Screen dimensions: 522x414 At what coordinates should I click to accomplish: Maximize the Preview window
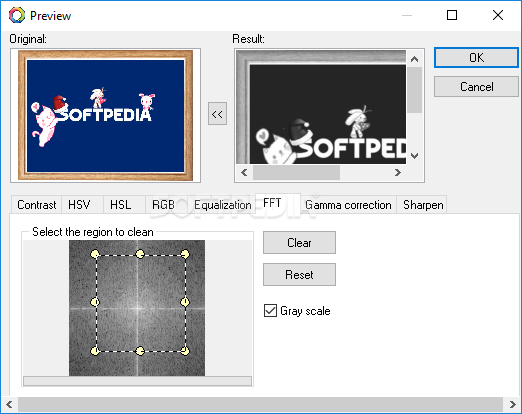point(452,15)
